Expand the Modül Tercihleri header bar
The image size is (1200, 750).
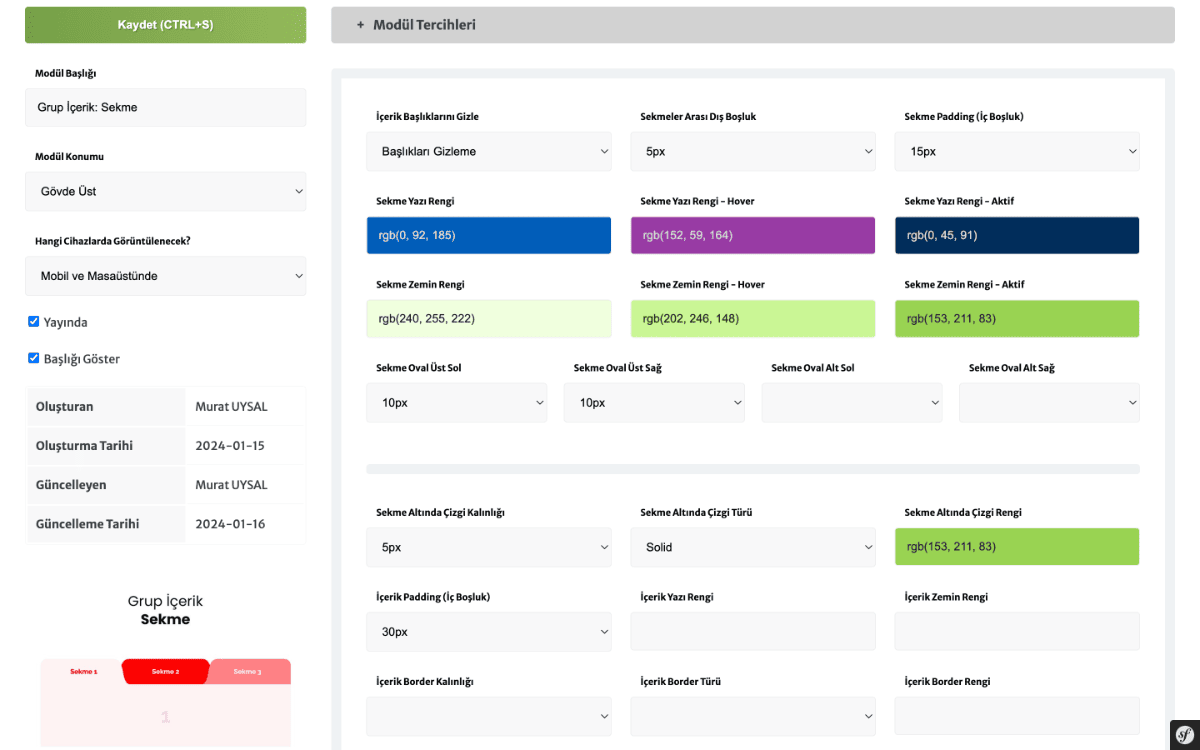tap(752, 25)
